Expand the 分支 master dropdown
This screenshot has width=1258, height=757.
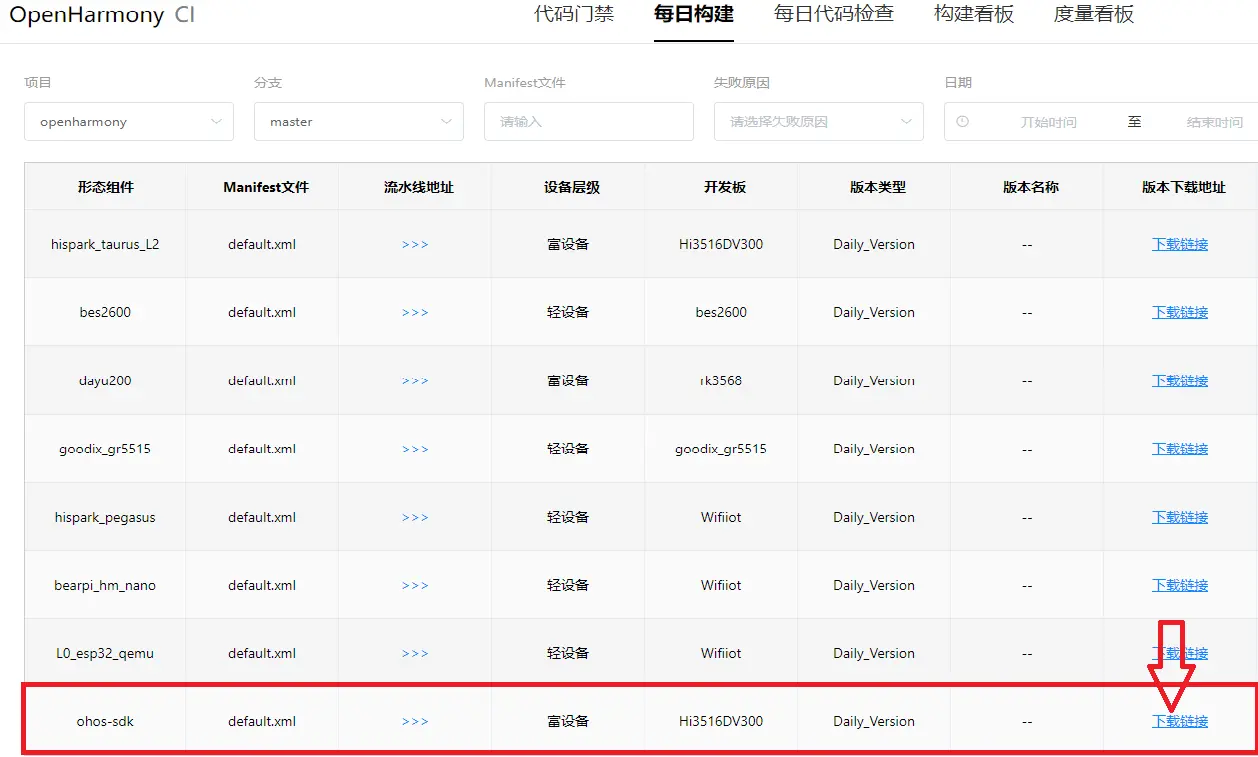pyautogui.click(x=358, y=122)
